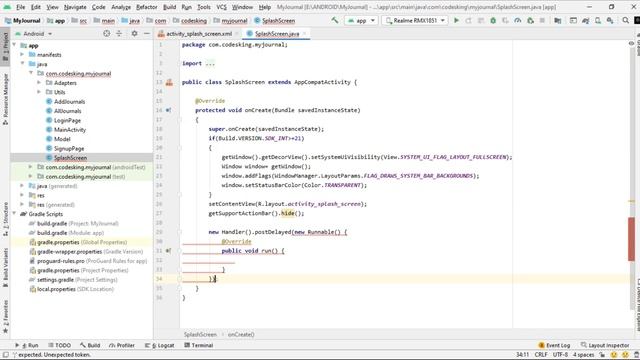Open the Terminal tool window
The image size is (640, 360).
click(x=198, y=345)
